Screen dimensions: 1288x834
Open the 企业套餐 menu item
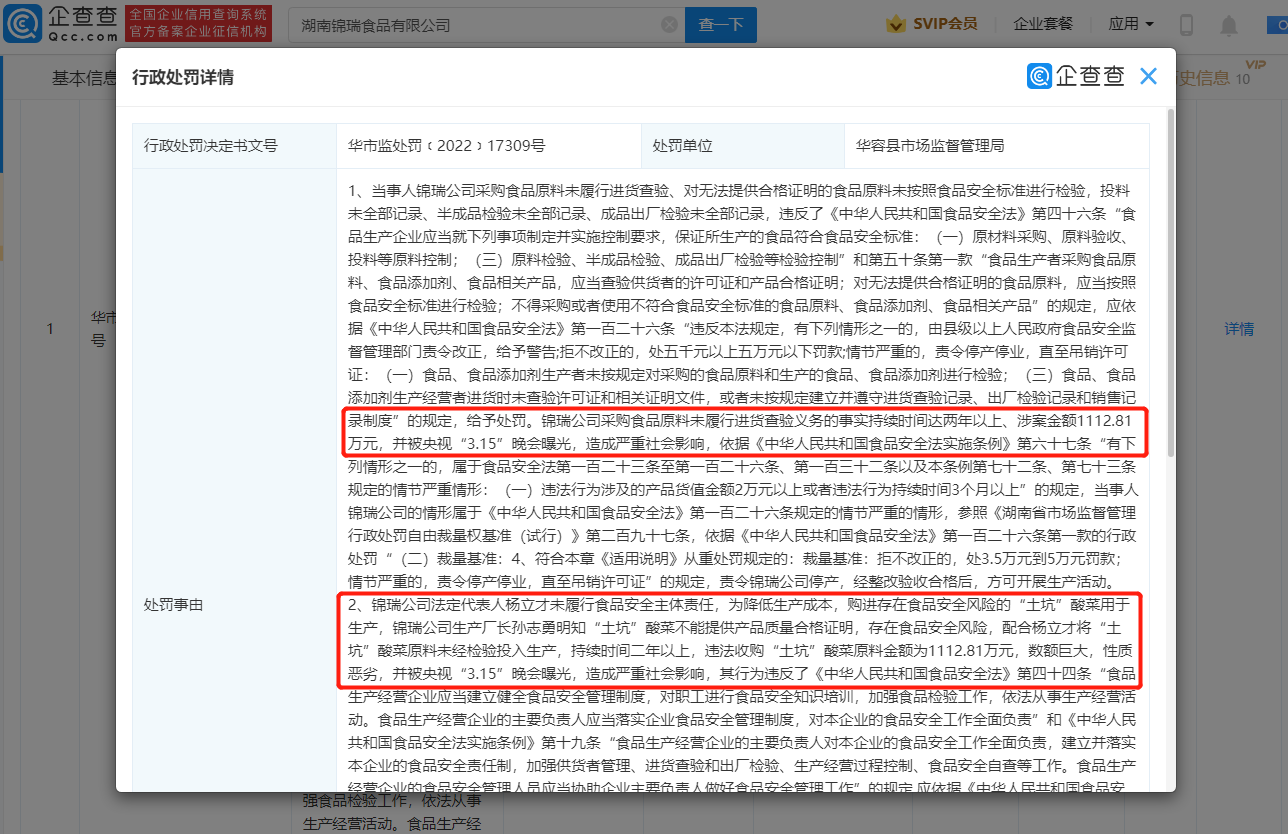pos(1043,24)
